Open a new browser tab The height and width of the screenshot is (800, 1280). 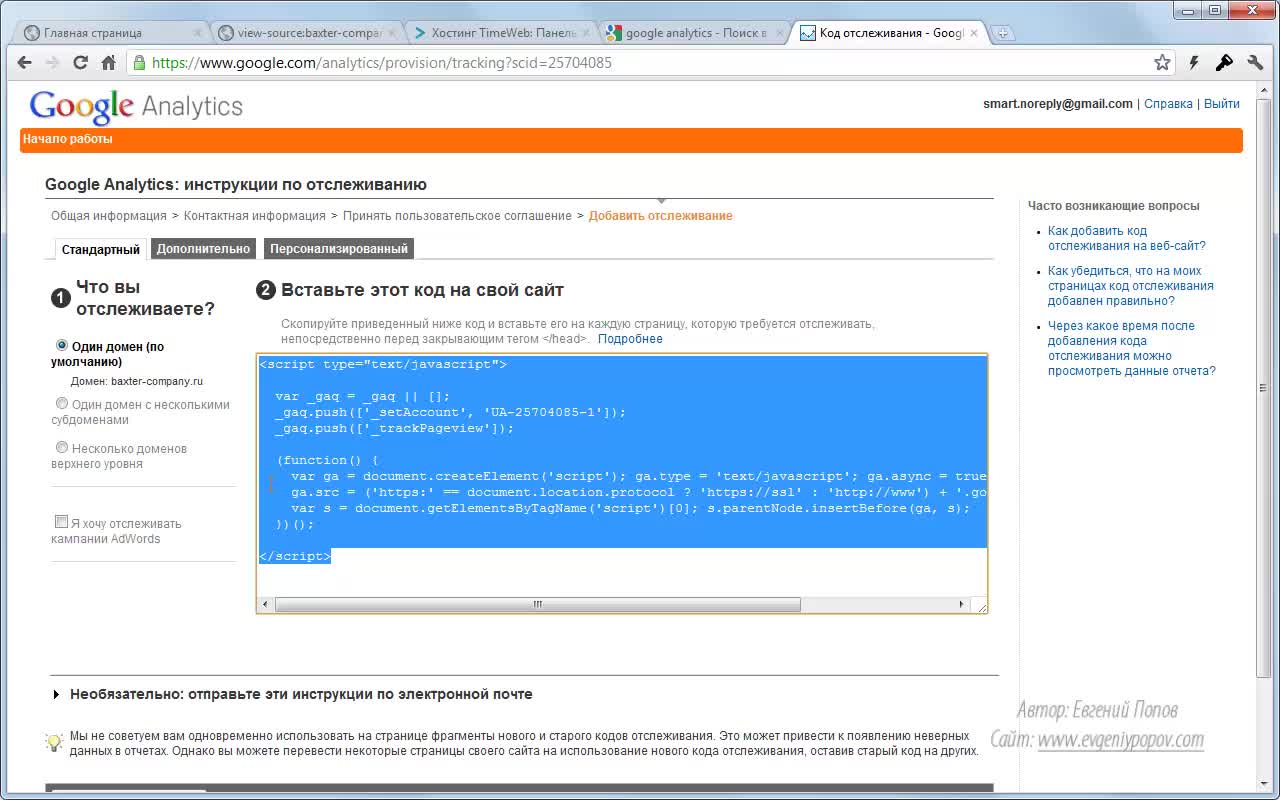[x=1002, y=33]
